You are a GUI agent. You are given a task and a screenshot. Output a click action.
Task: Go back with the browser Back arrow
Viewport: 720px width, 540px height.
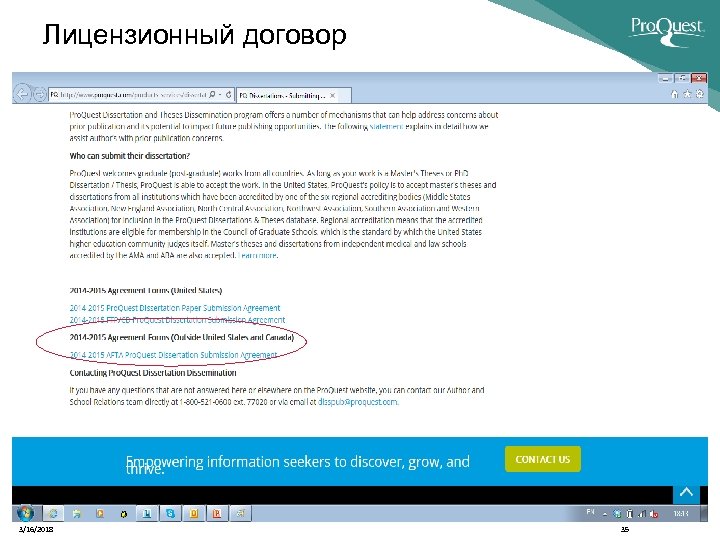[x=22, y=94]
